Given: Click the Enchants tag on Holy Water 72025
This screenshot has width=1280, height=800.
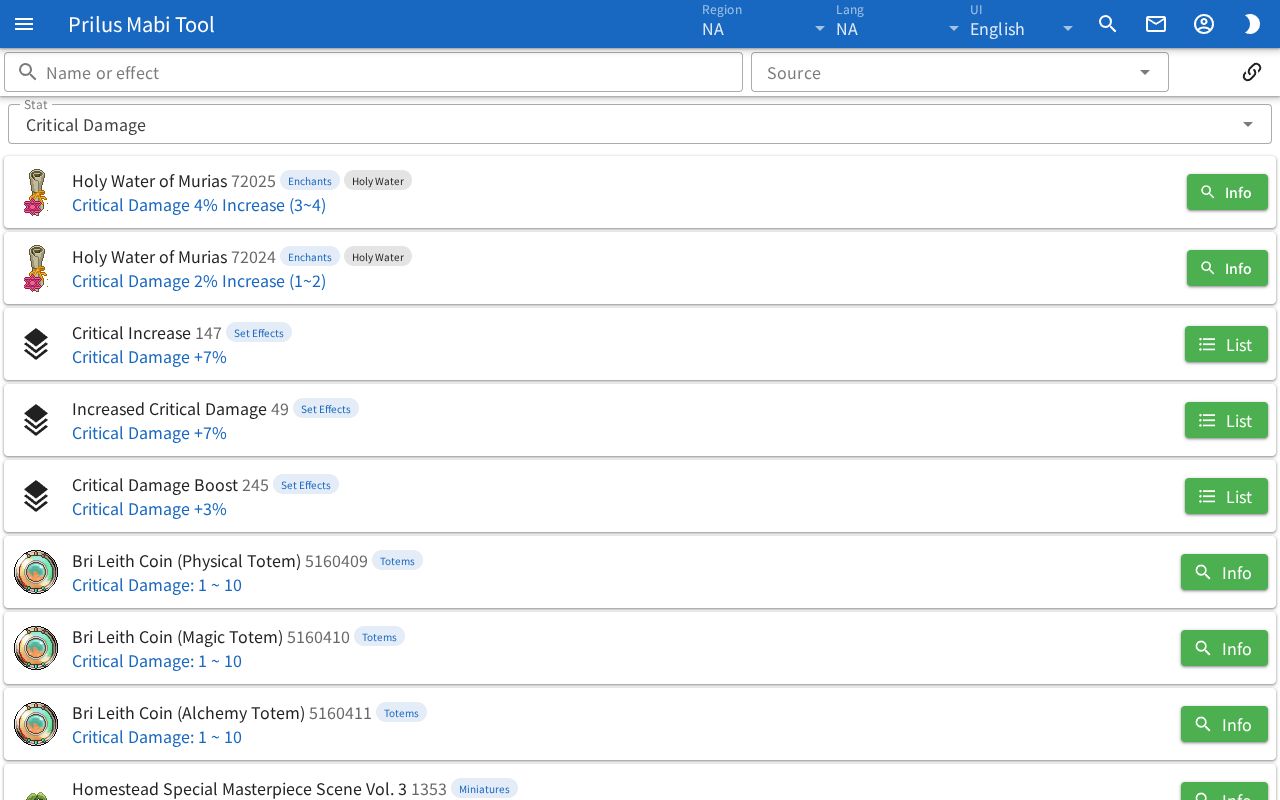Looking at the screenshot, I should (310, 181).
